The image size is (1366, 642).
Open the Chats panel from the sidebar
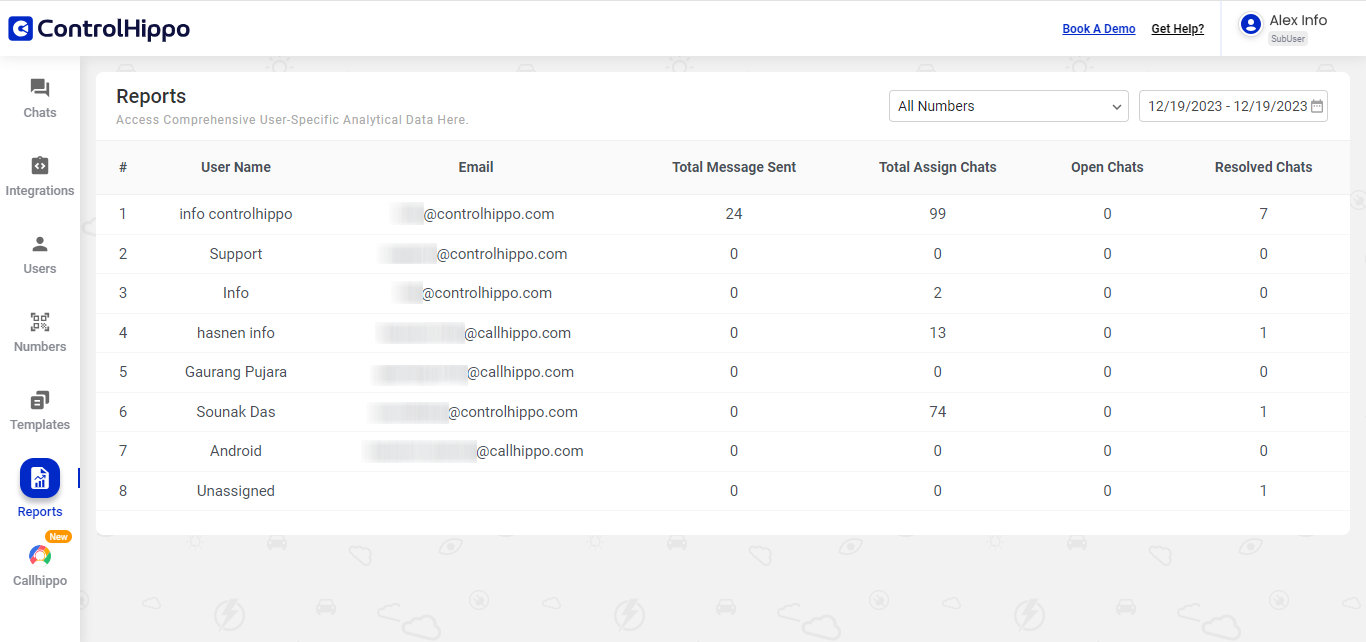tap(39, 98)
